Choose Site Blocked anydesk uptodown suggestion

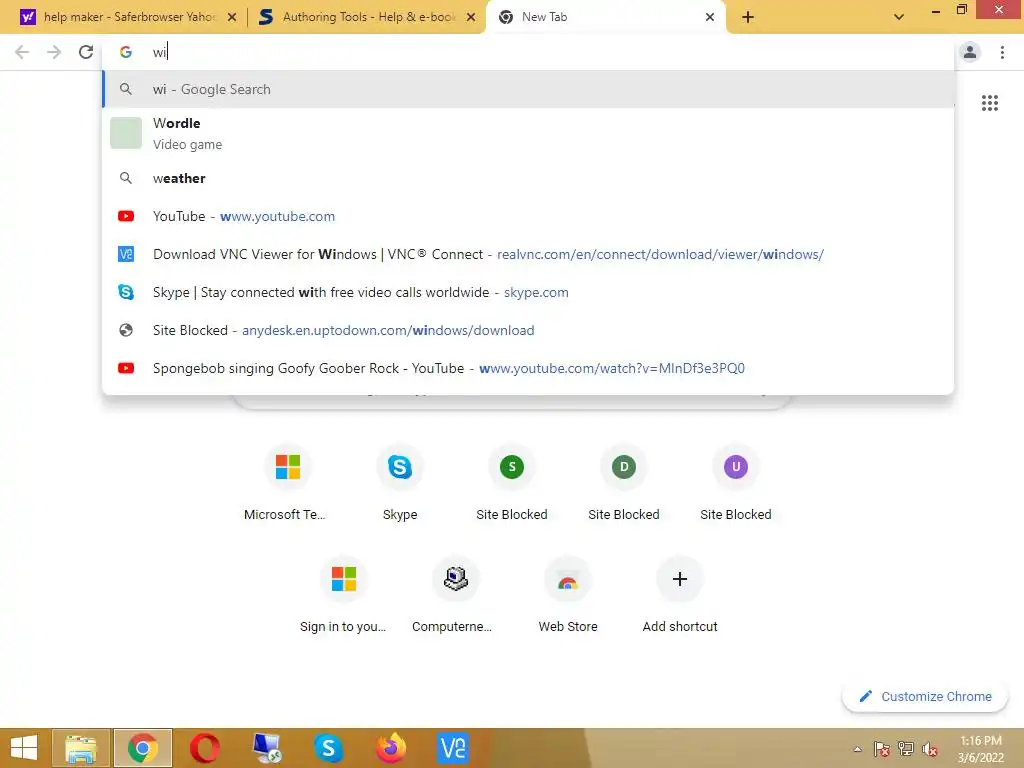[x=528, y=330]
